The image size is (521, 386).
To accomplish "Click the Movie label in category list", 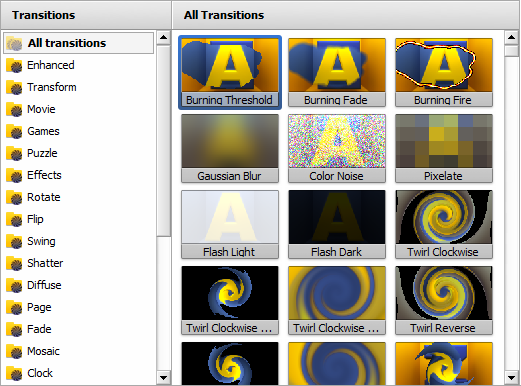I will 41,109.
